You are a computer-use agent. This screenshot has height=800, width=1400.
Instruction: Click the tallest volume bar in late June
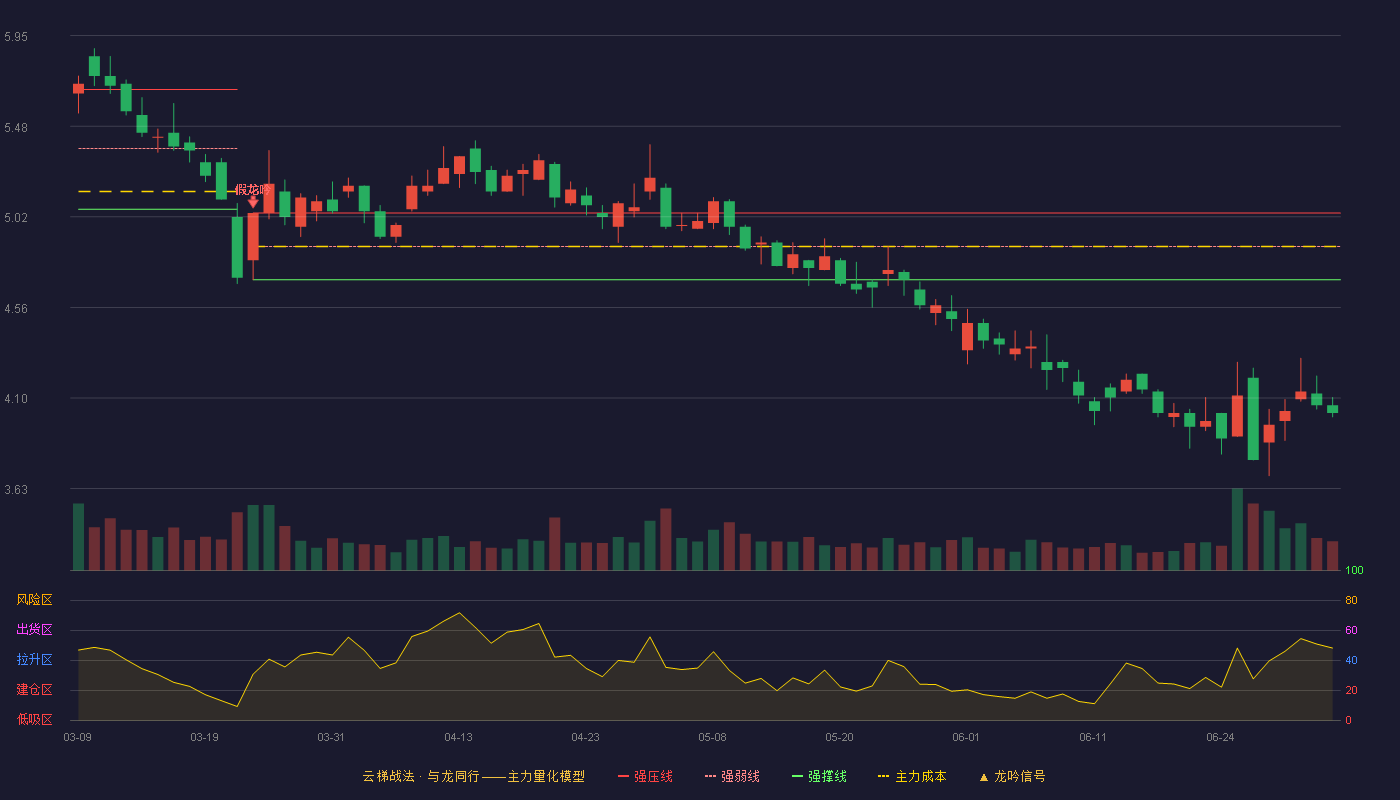(x=1237, y=529)
